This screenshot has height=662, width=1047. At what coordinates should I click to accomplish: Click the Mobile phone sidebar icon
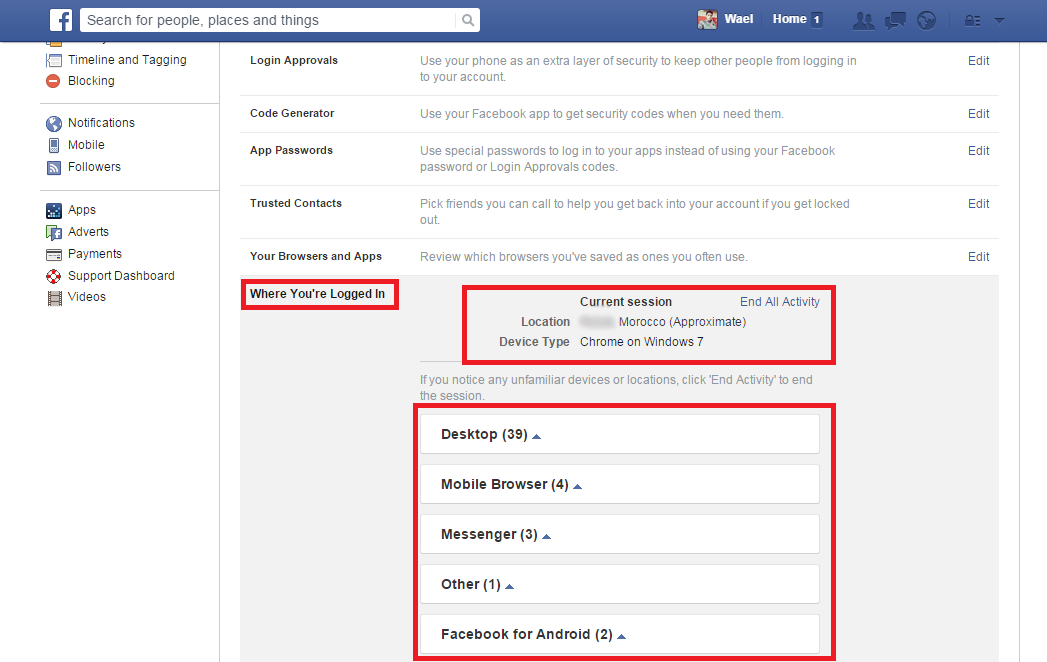[54, 145]
